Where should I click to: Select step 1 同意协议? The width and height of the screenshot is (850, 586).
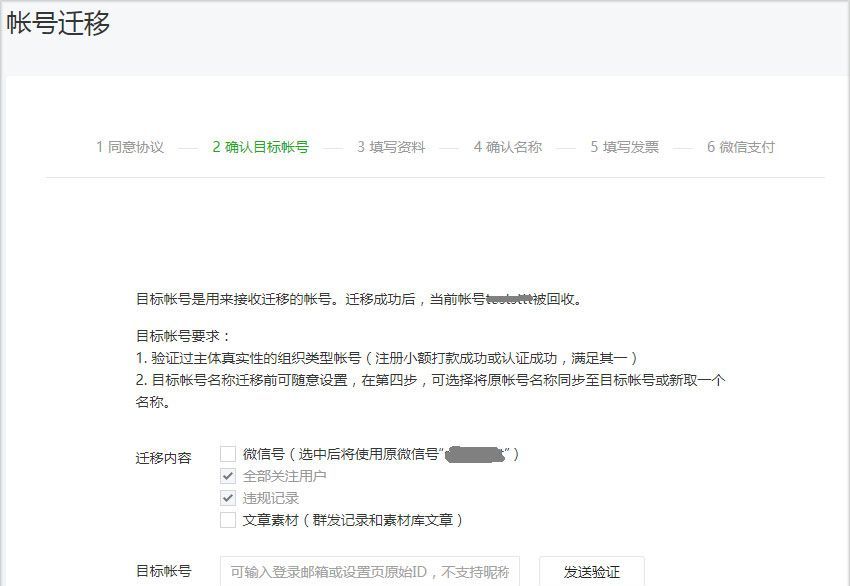129,146
